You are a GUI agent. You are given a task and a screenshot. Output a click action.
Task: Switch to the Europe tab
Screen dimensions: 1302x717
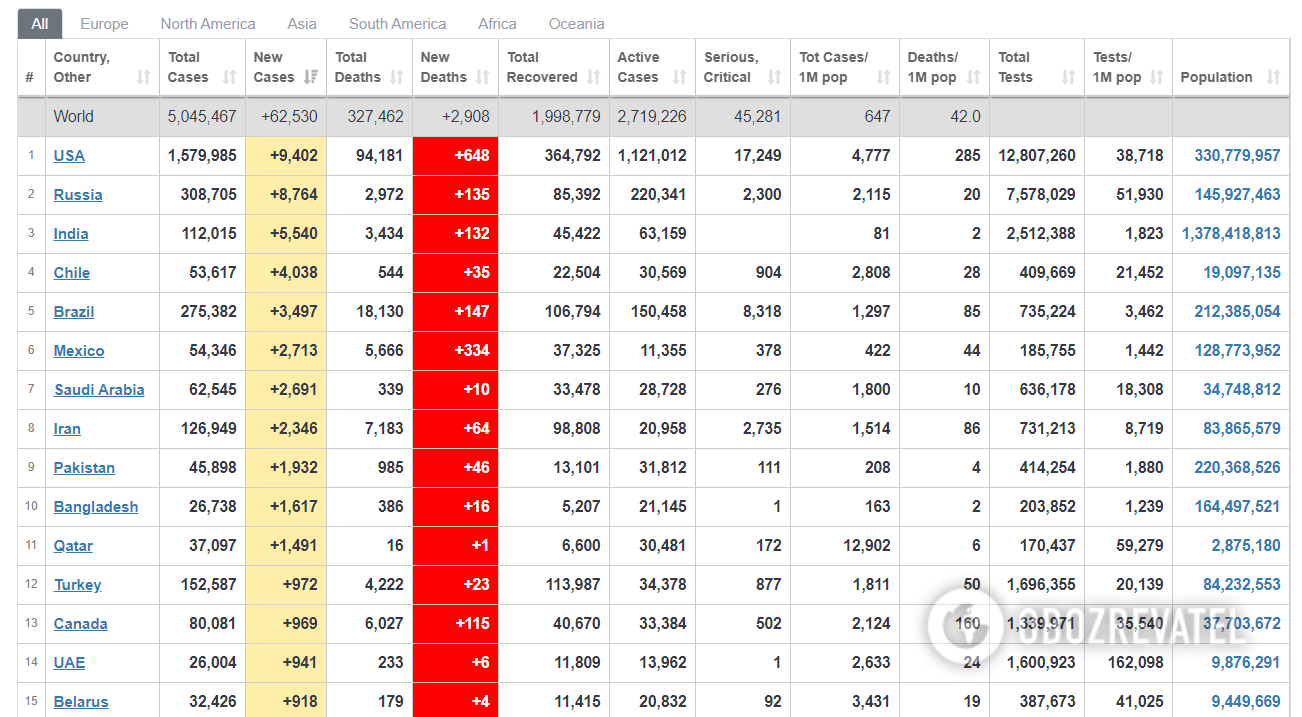coord(104,23)
